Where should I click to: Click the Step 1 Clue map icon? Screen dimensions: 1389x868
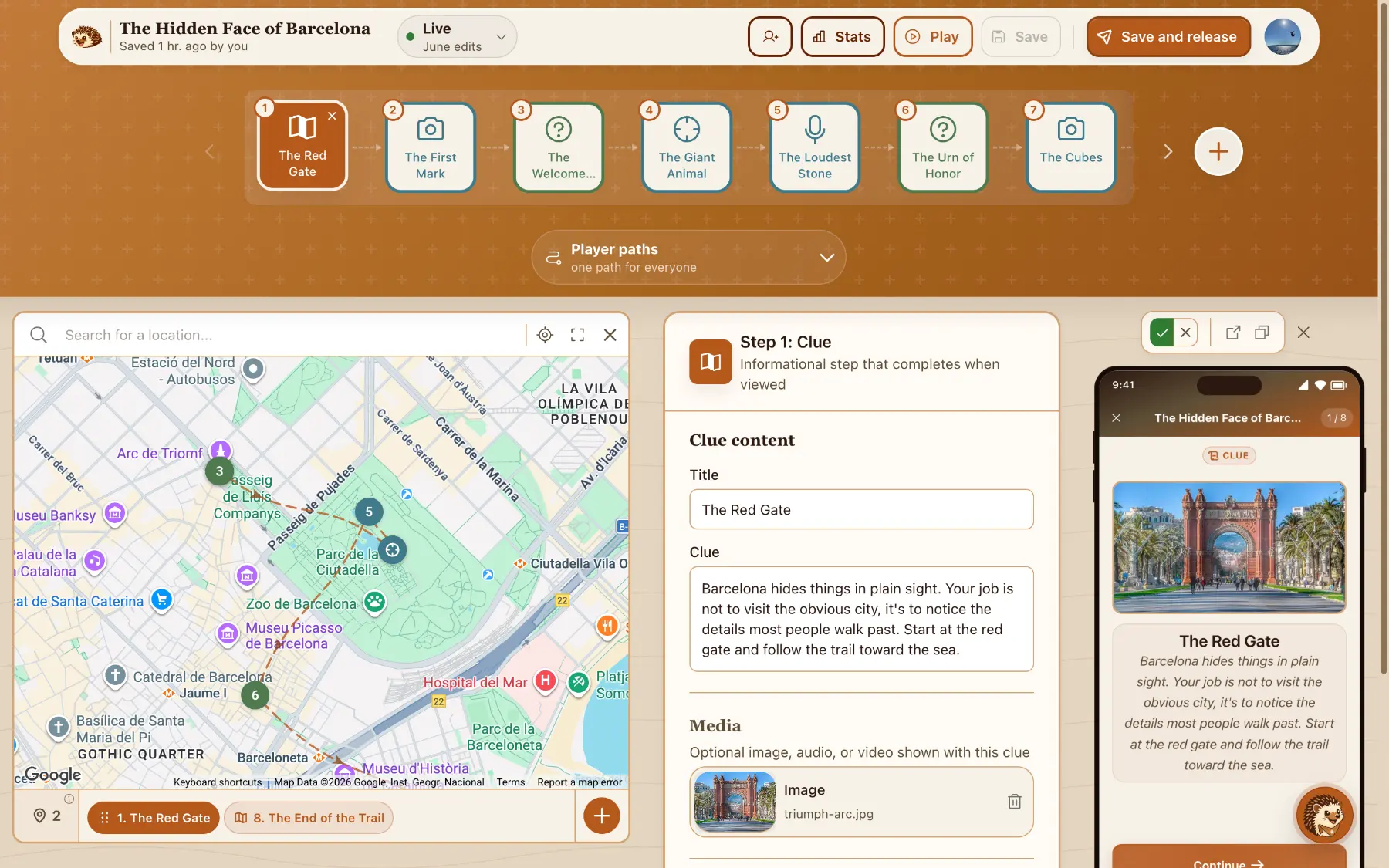[x=710, y=361]
